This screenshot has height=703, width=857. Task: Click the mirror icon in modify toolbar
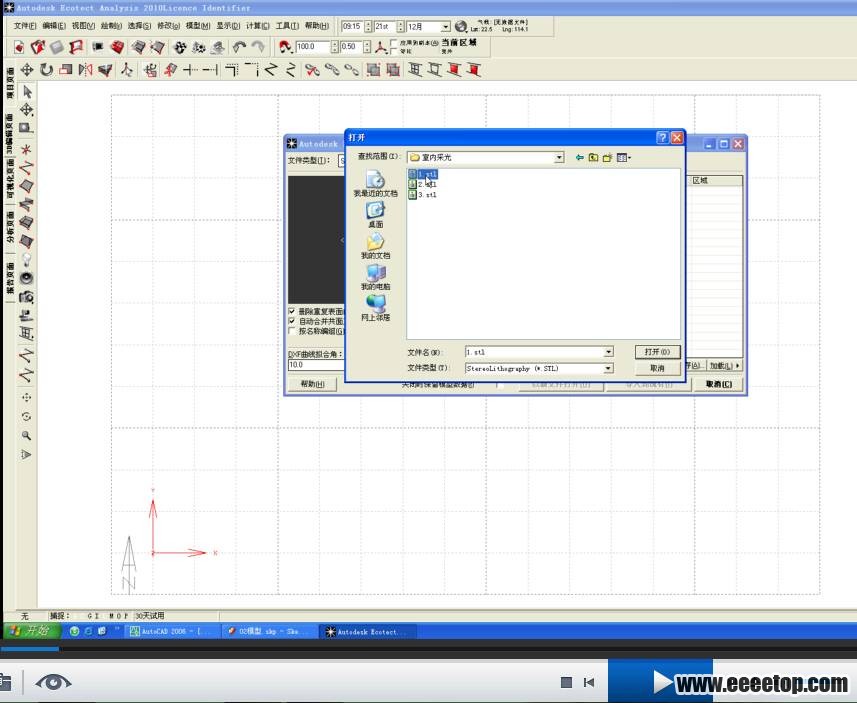tap(86, 70)
